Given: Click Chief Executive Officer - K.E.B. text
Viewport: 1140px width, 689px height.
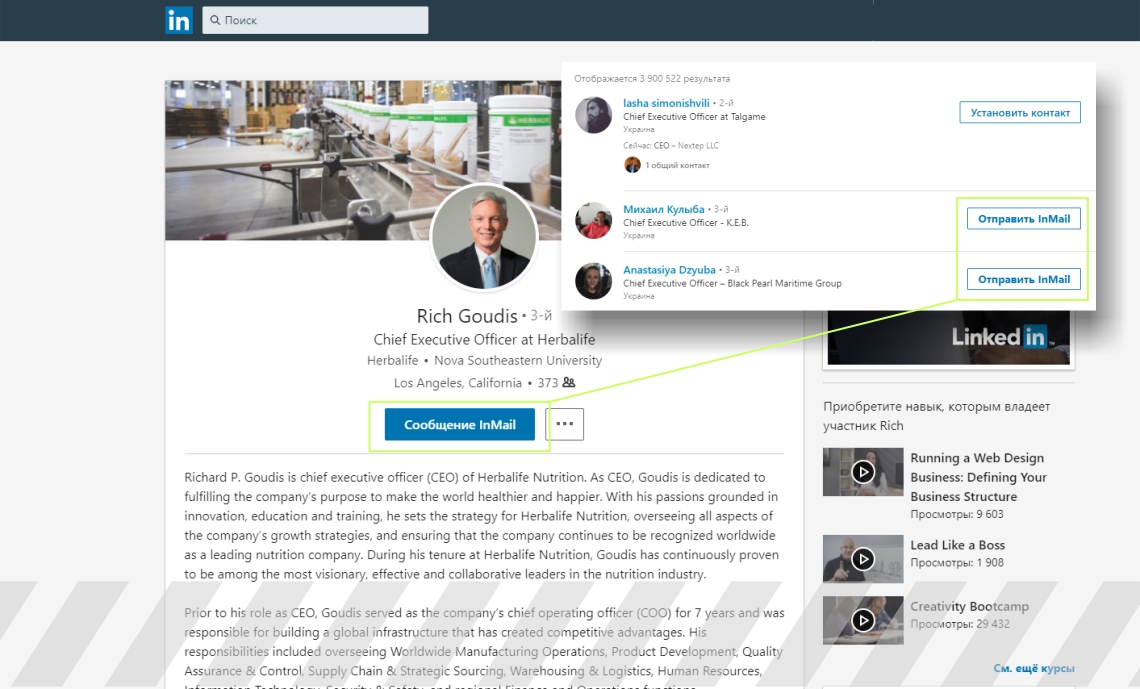Looking at the screenshot, I should click(x=686, y=223).
